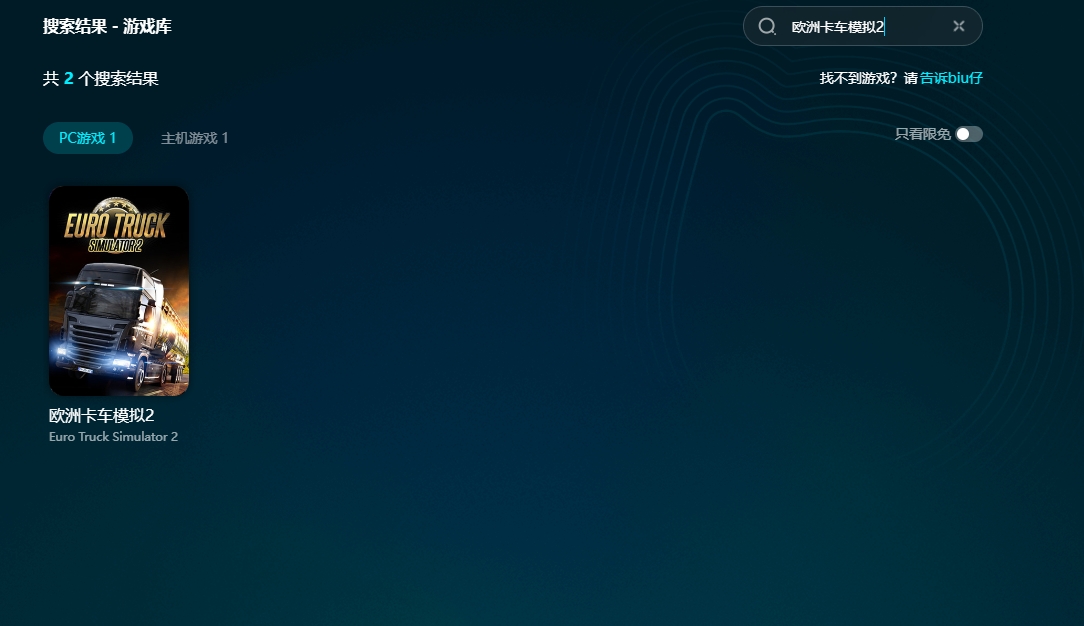Switch to the 主机游戏 1 tab
Image resolution: width=1084 pixels, height=626 pixels.
(194, 138)
